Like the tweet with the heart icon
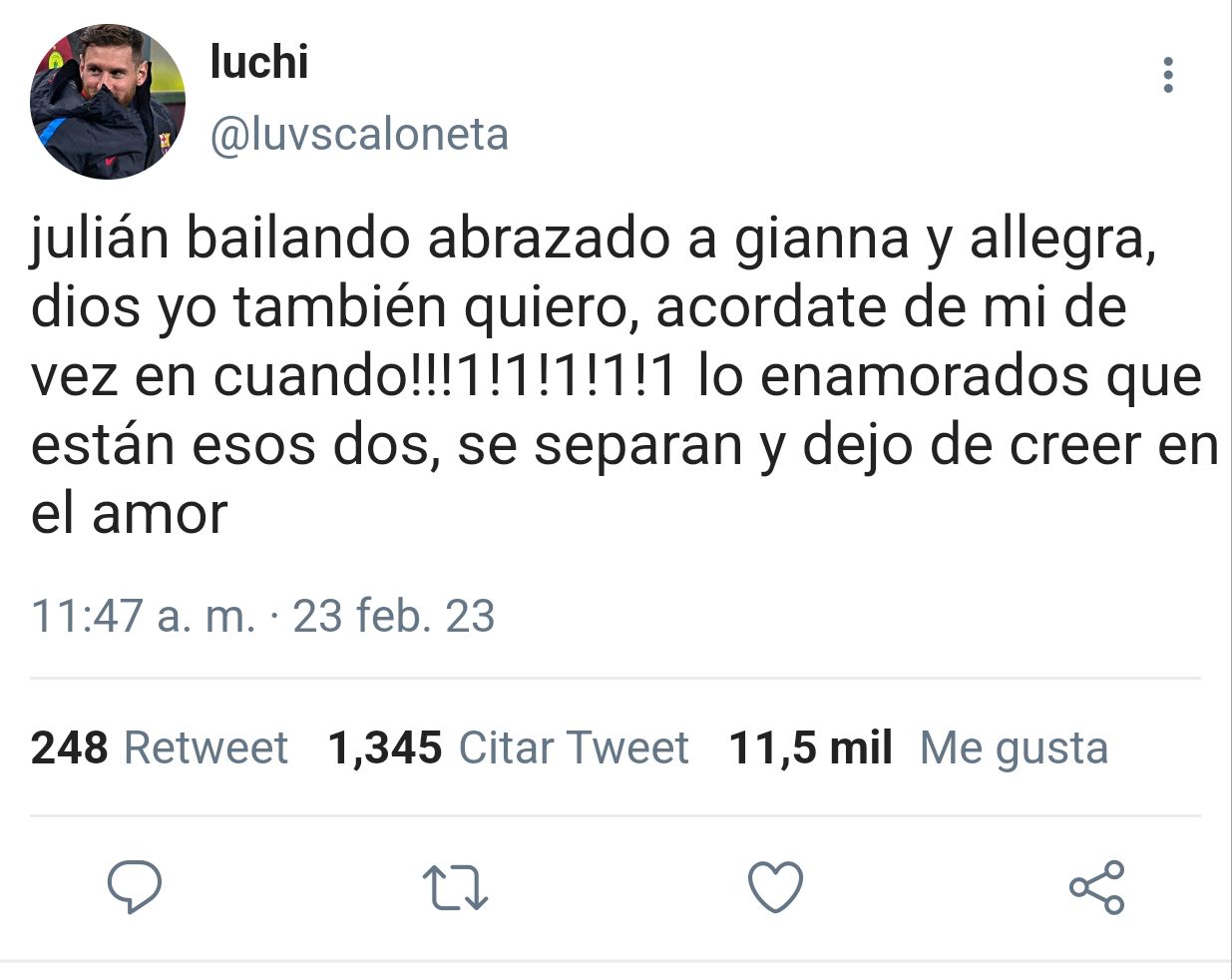The image size is (1232, 979). [775, 886]
